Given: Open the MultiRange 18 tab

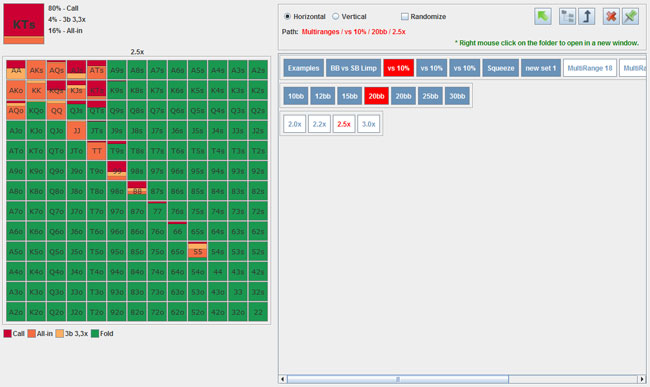Looking at the screenshot, I should click(x=589, y=68).
